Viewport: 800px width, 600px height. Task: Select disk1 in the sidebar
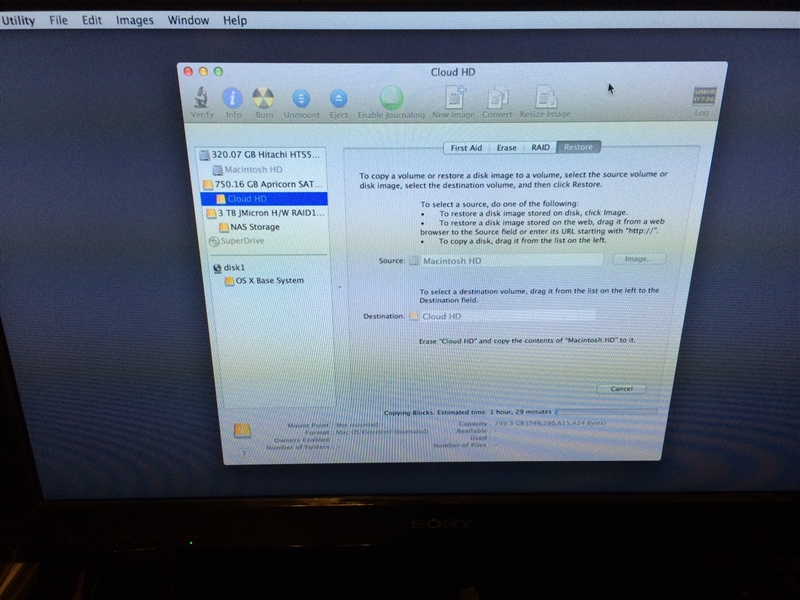(x=229, y=267)
